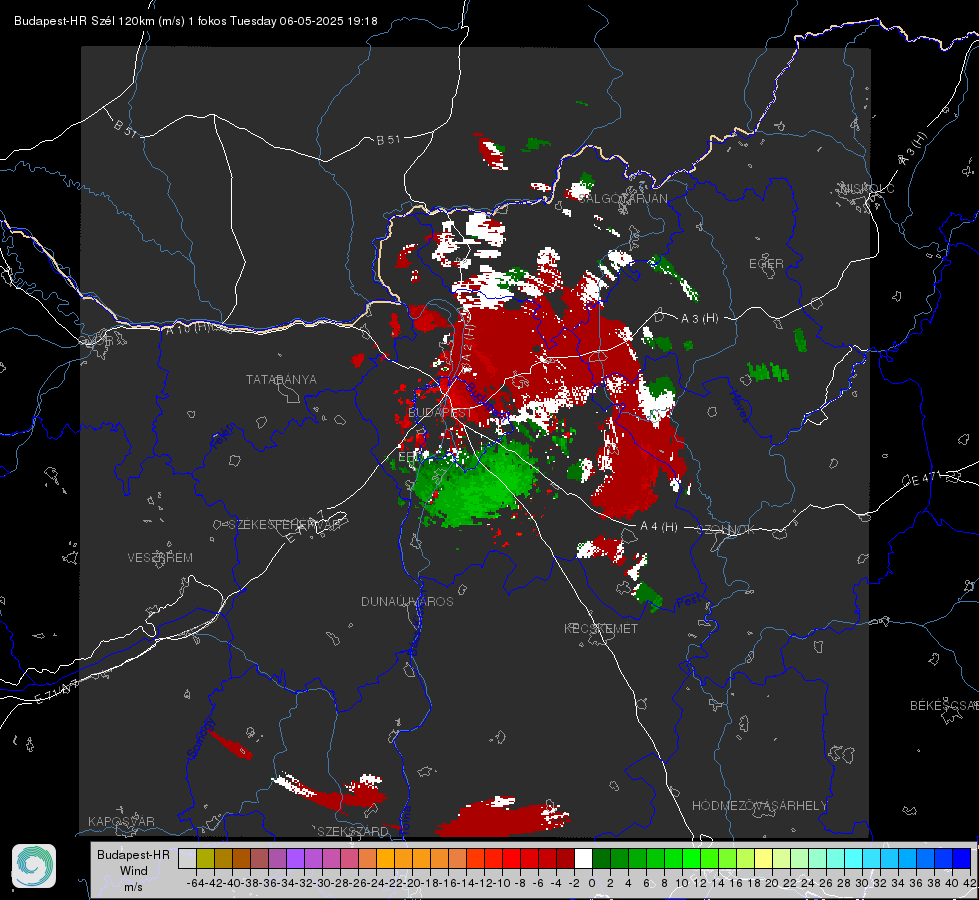Select the bright red swatch between -10 and -8
Image resolution: width=979 pixels, height=900 pixels.
click(x=511, y=858)
